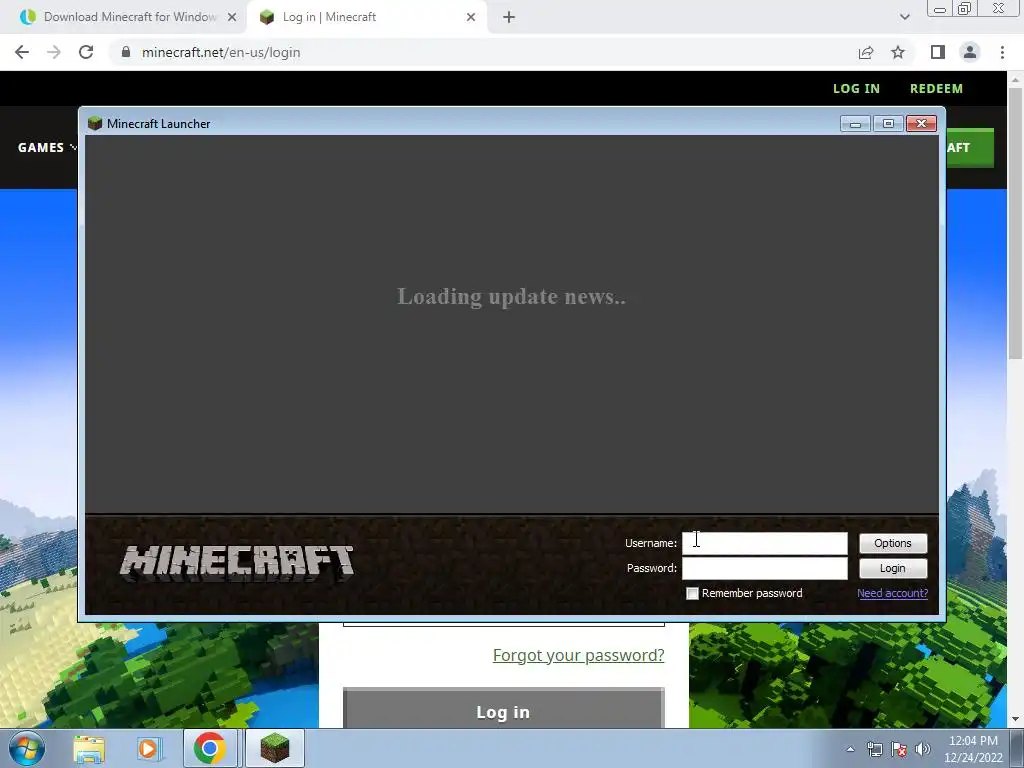Open the Need account? link
This screenshot has width=1024, height=768.
pos(892,593)
